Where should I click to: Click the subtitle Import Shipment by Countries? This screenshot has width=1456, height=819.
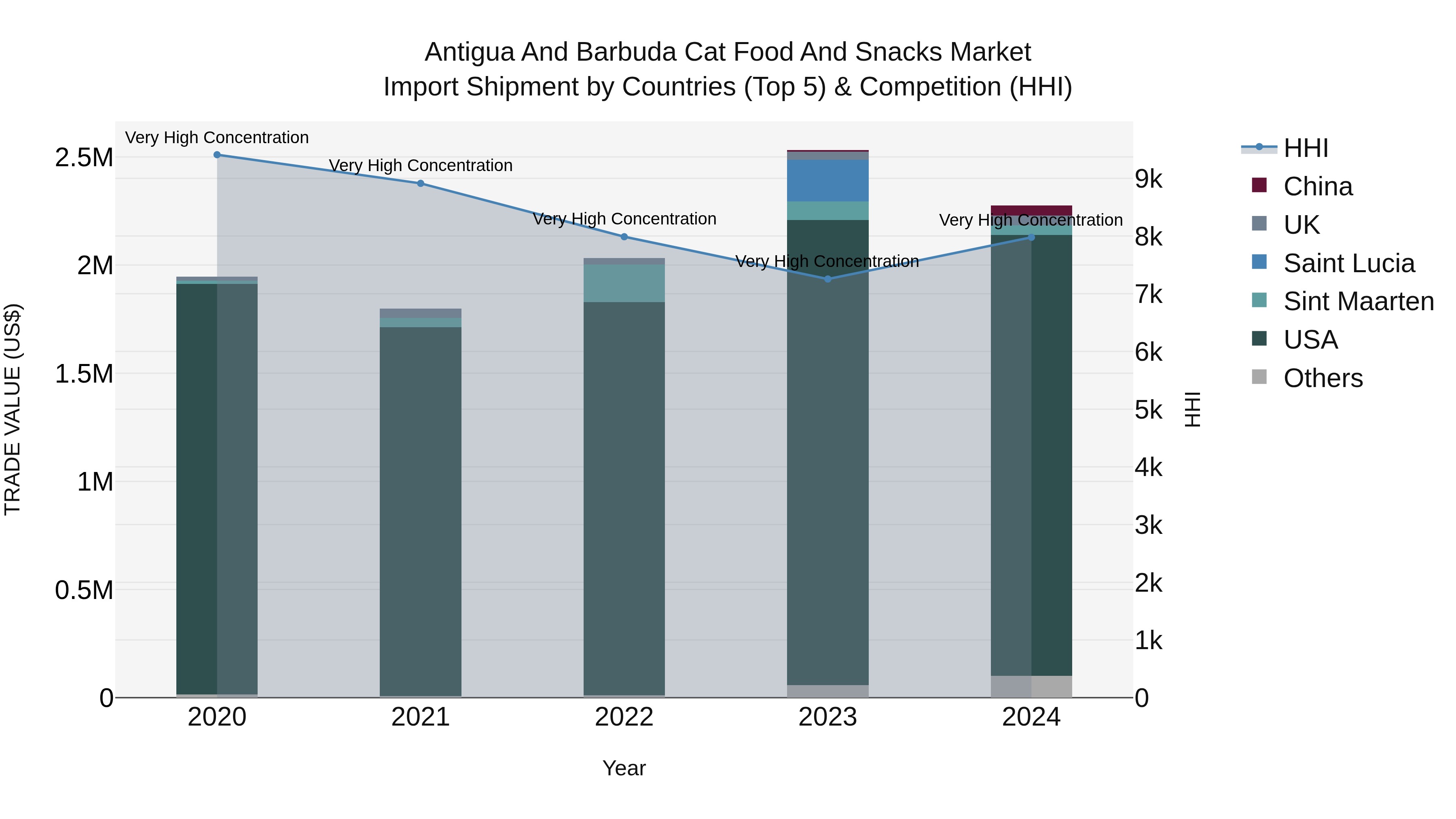tap(728, 87)
